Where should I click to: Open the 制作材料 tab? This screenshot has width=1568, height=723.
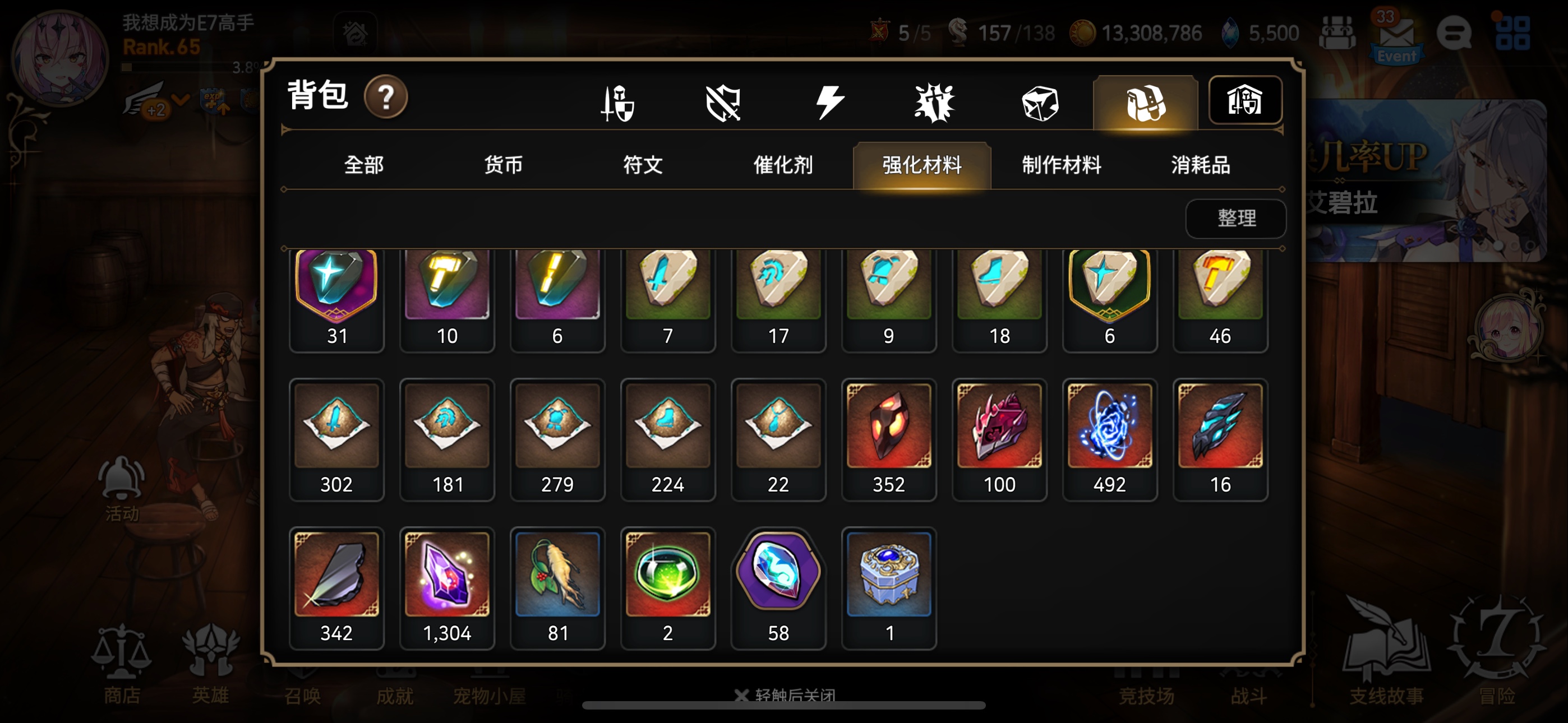[1061, 165]
